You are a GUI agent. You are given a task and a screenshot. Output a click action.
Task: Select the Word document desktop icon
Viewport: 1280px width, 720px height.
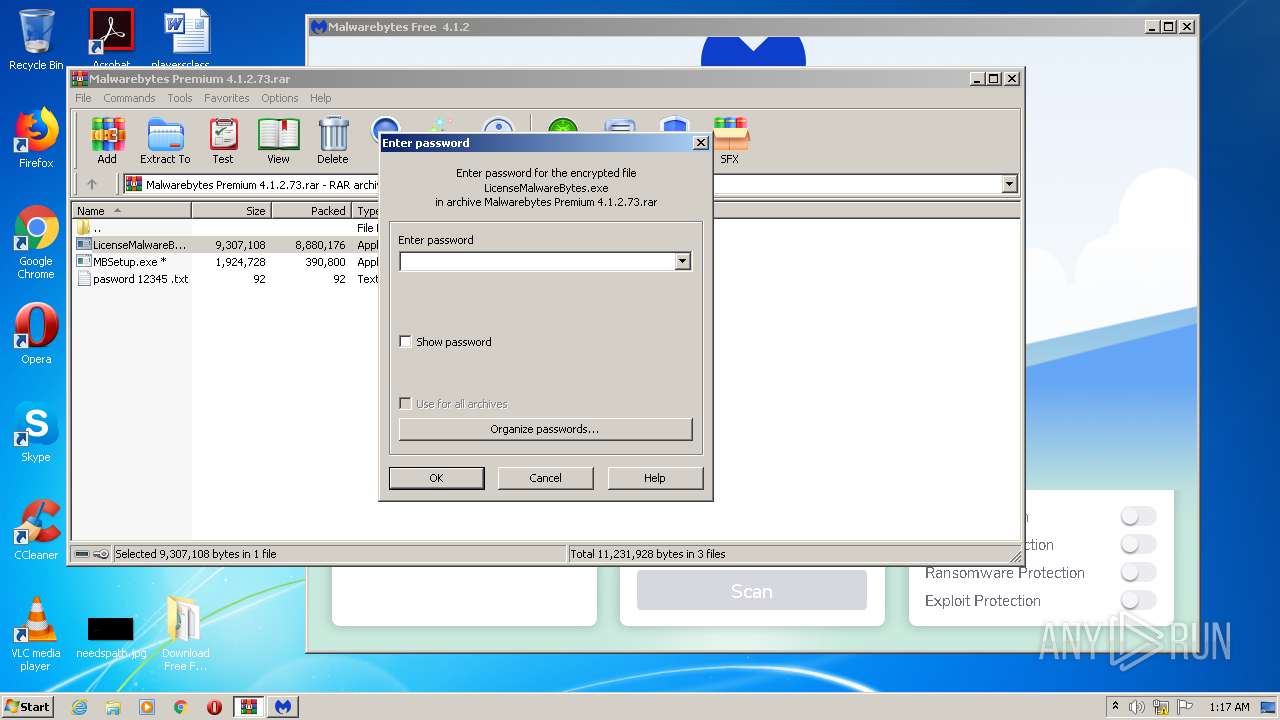[187, 38]
